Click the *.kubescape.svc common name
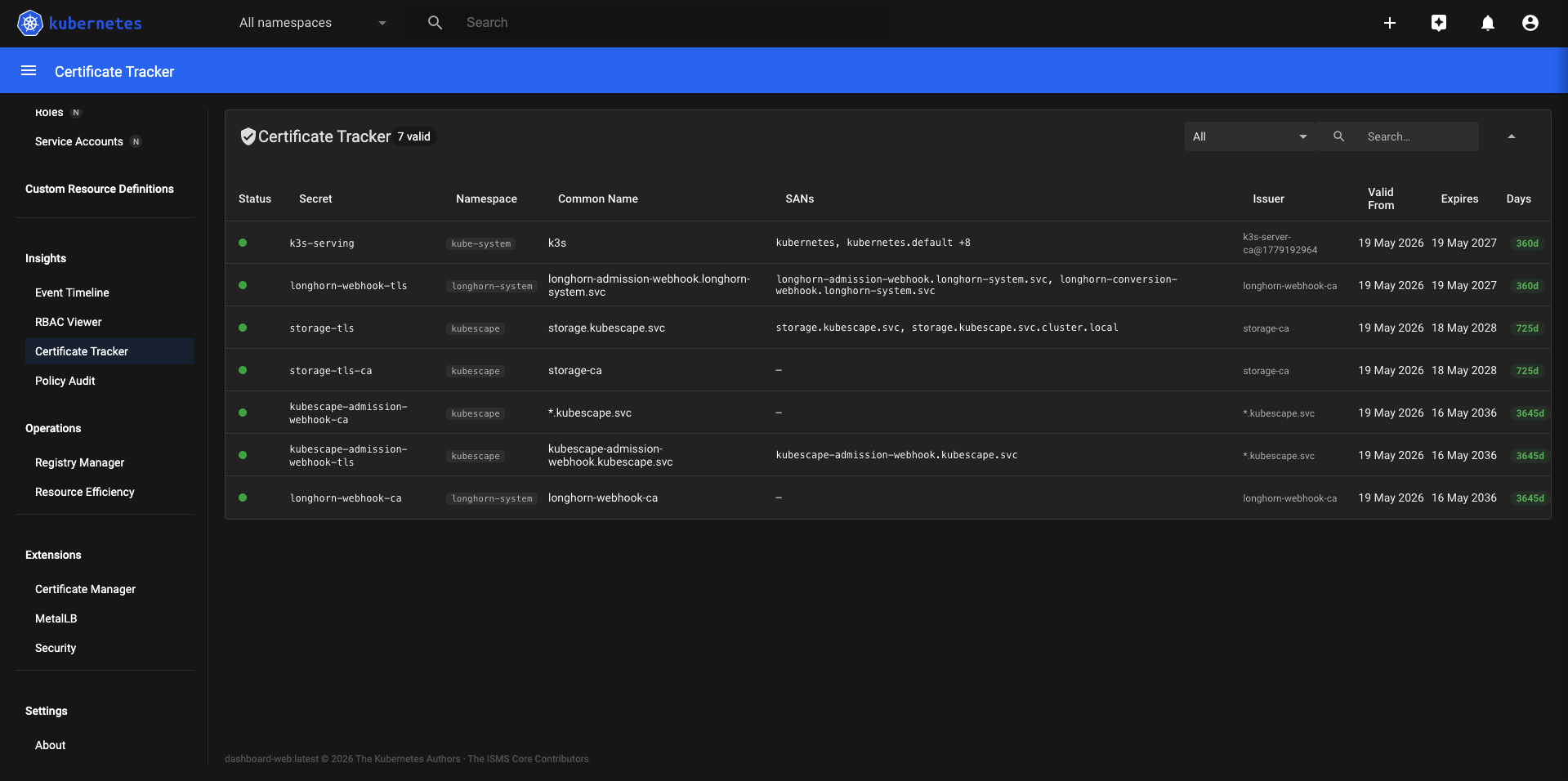 590,413
